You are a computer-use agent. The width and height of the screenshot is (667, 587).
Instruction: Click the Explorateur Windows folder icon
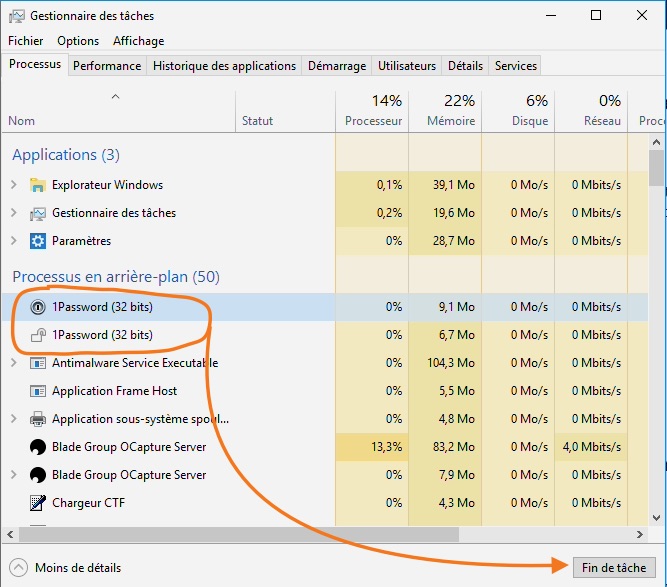pyautogui.click(x=38, y=185)
